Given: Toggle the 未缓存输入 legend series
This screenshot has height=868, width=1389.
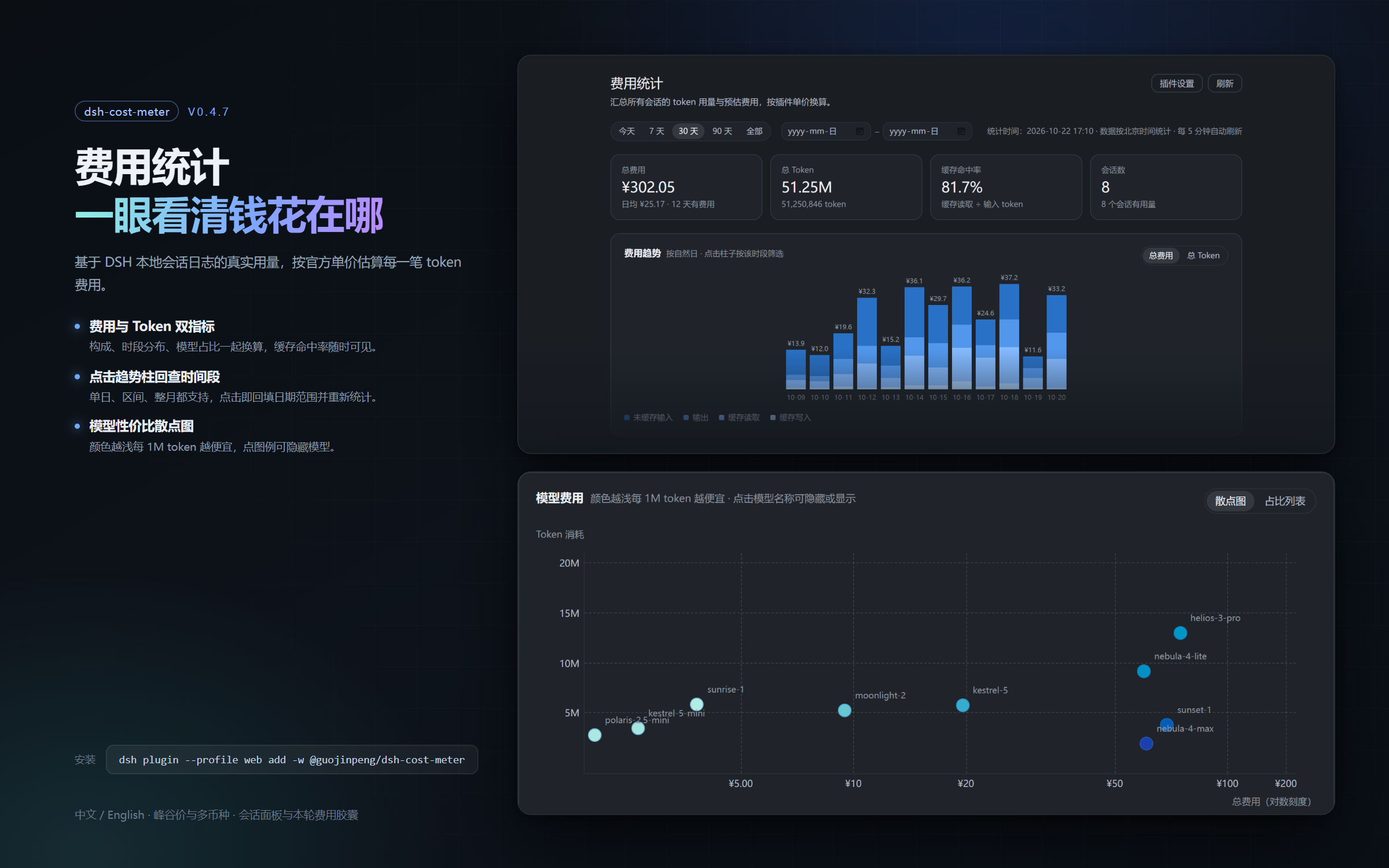Looking at the screenshot, I should [648, 418].
